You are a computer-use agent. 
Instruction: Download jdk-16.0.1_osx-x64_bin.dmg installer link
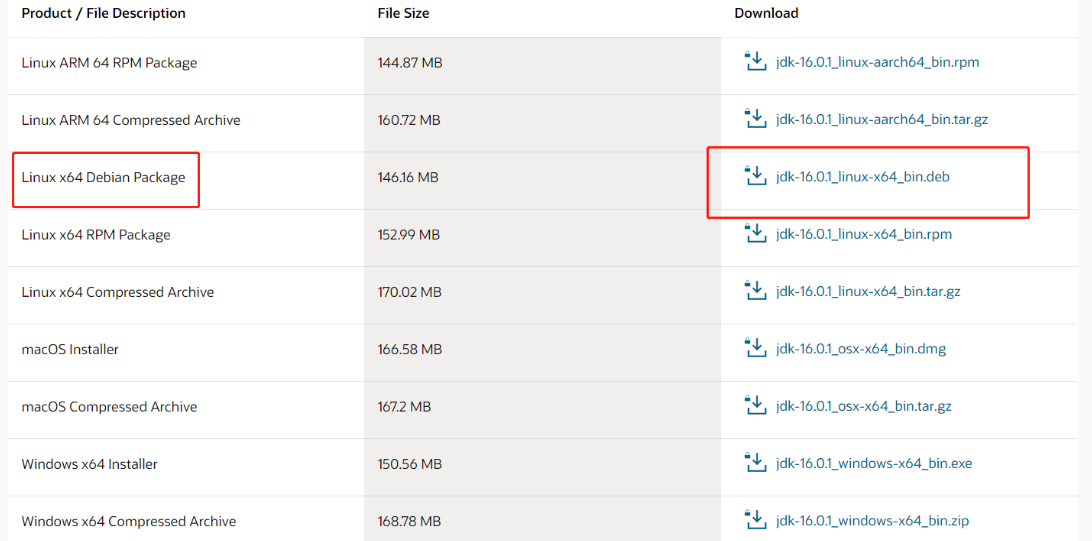[860, 349]
